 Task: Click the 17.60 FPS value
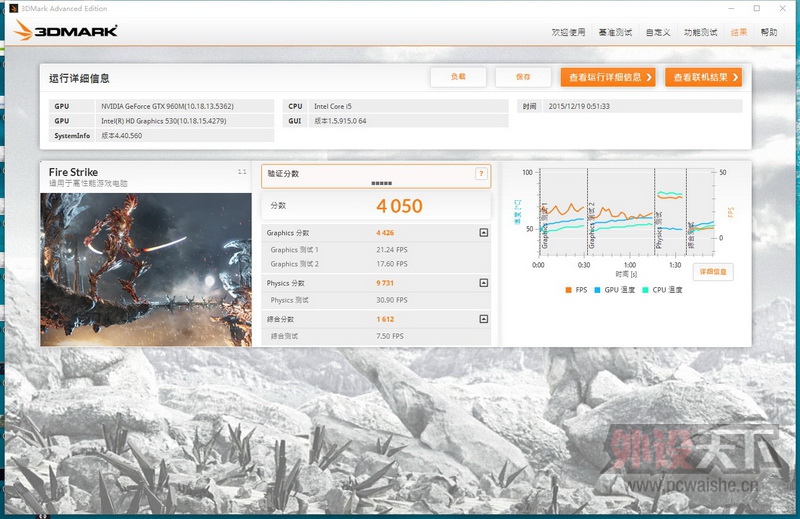tap(392, 264)
